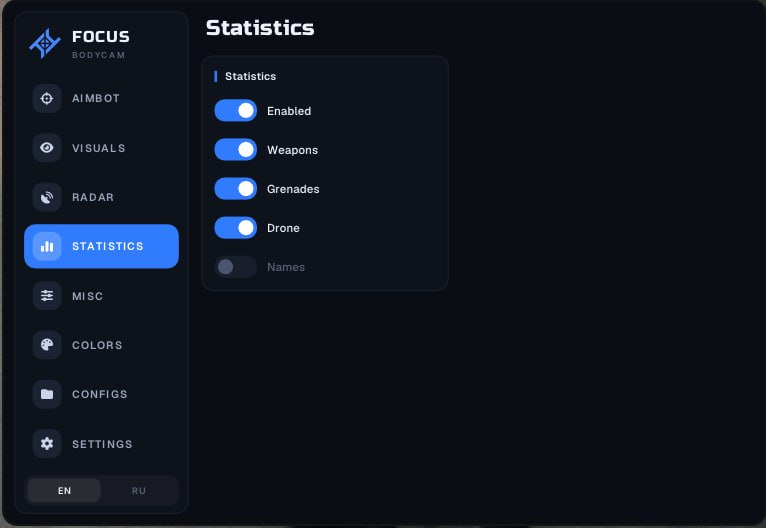Open the Aimbot crosshair icon
Screen dimensions: 766x528
[47, 98]
